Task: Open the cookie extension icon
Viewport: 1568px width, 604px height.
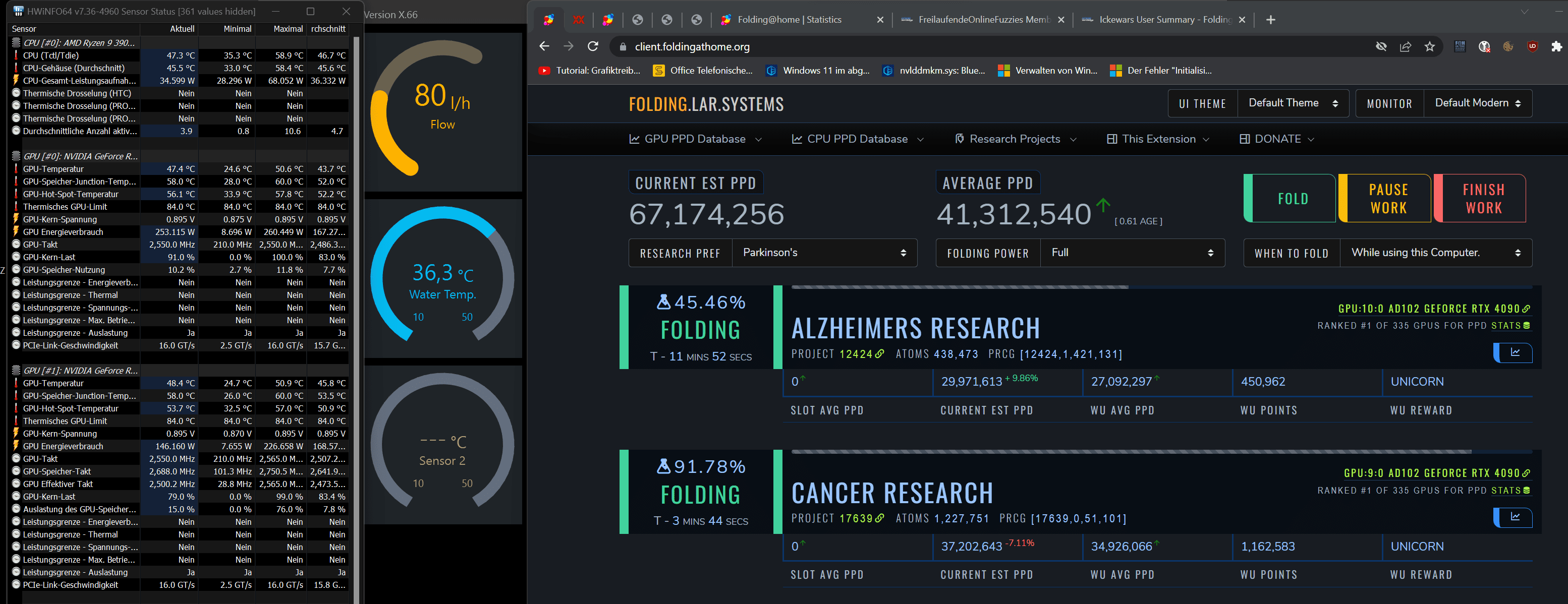Action: point(1508,47)
